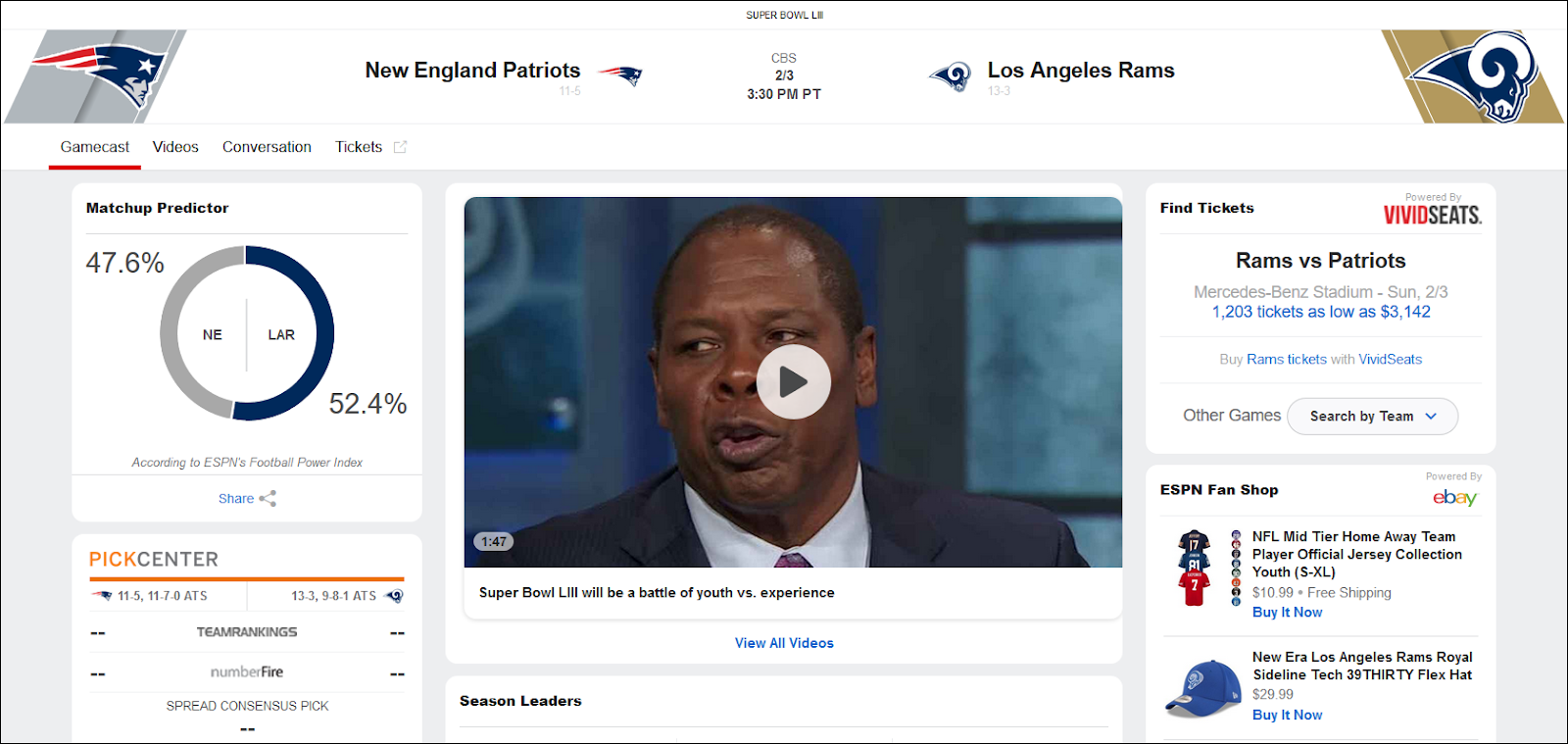Click Find Tickets heading
Image resolution: width=1568 pixels, height=744 pixels.
click(1206, 208)
